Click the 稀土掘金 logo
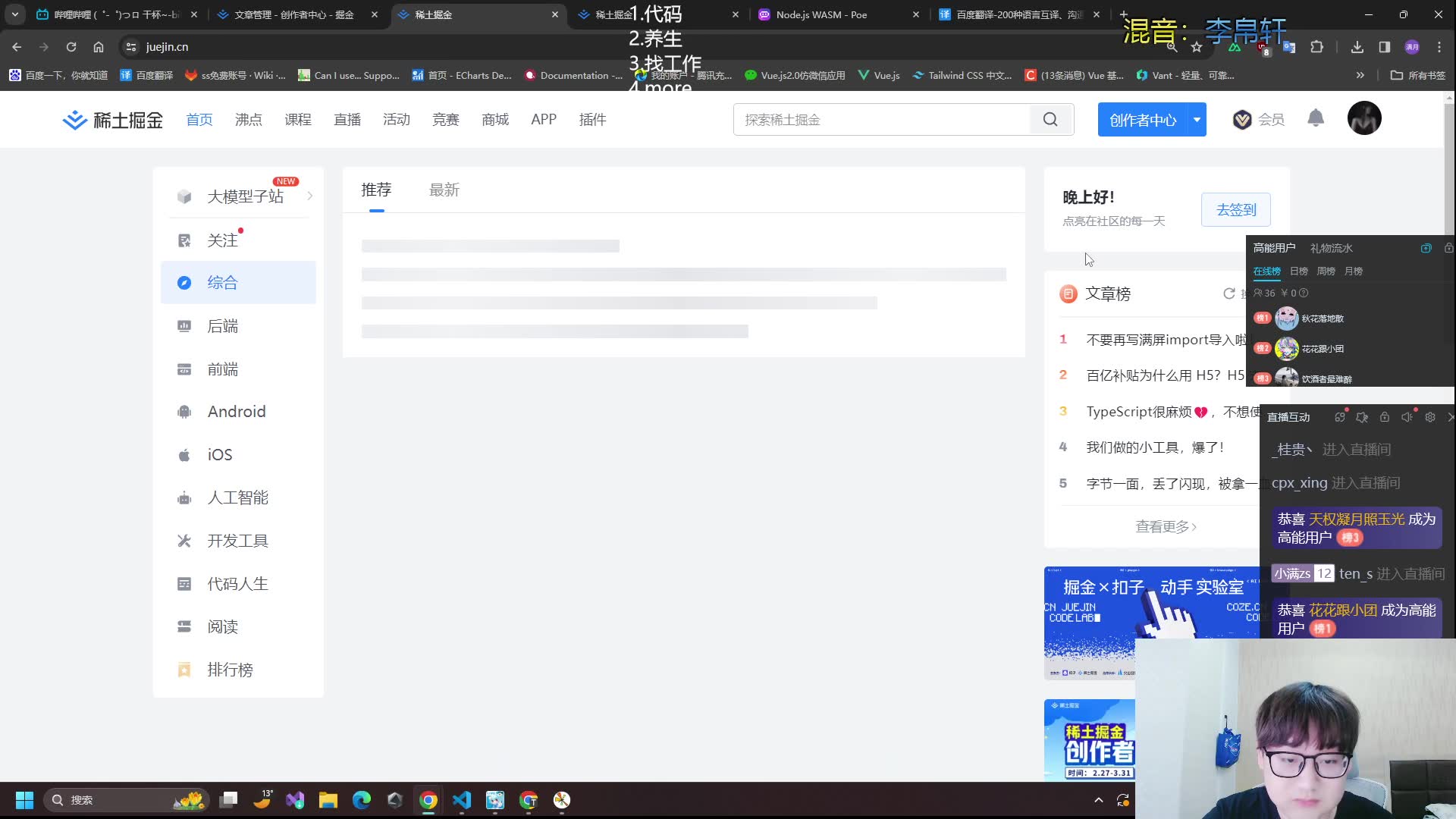1456x819 pixels. pyautogui.click(x=112, y=120)
